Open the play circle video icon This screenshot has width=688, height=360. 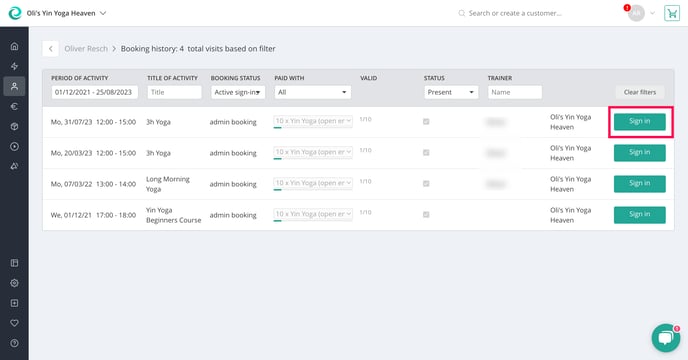point(14,147)
